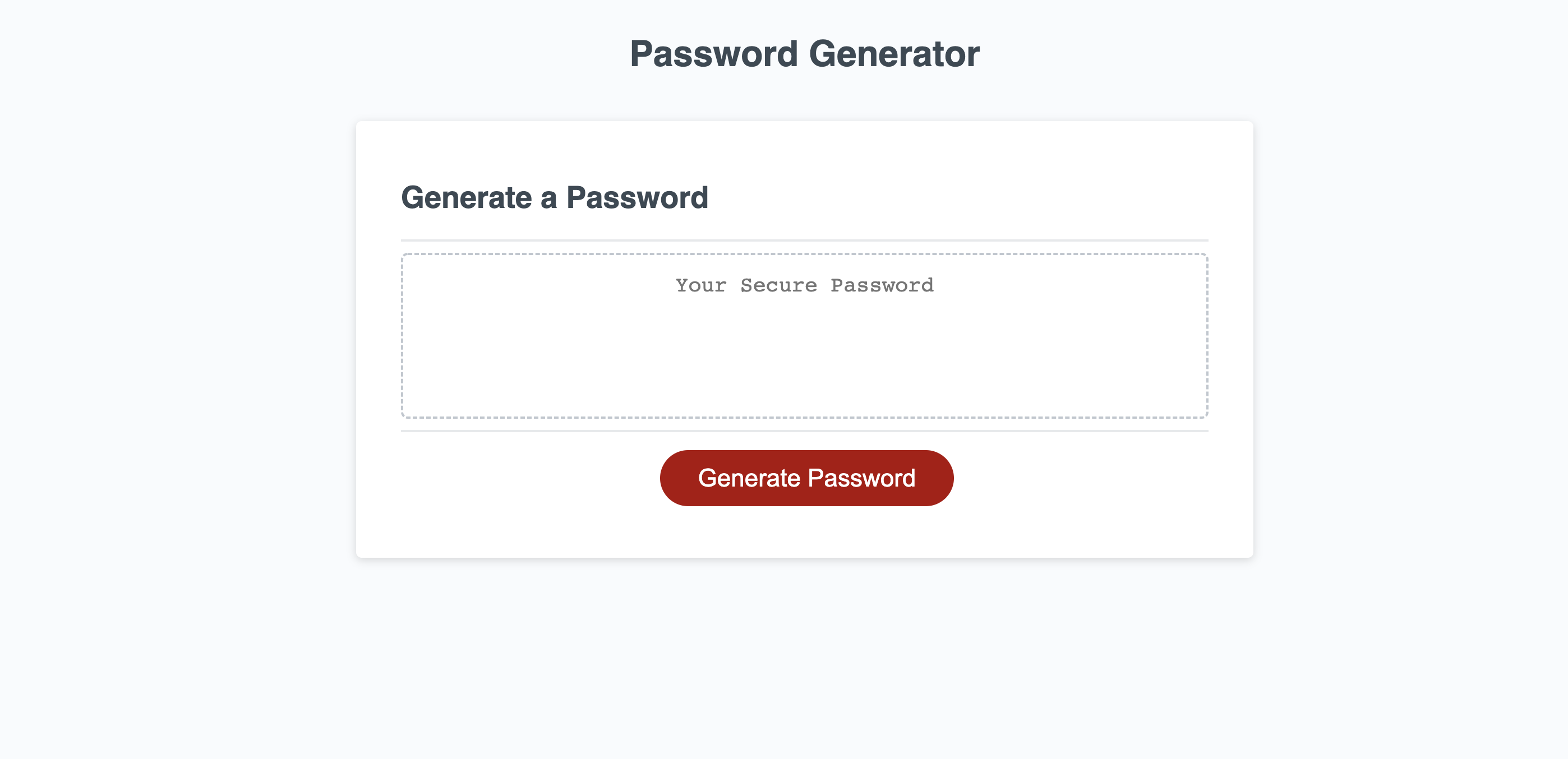Select the 'Your Secure Password' placeholder text

(805, 285)
